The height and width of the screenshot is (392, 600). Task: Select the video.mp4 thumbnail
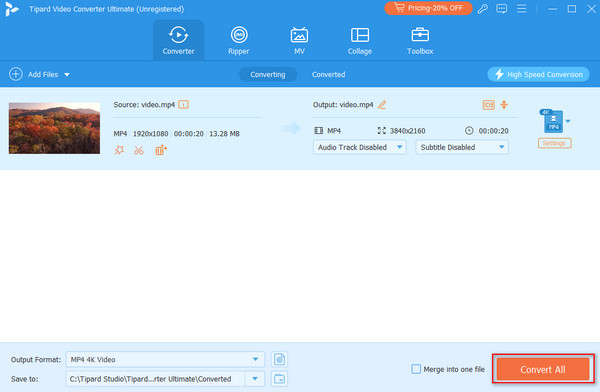click(54, 128)
